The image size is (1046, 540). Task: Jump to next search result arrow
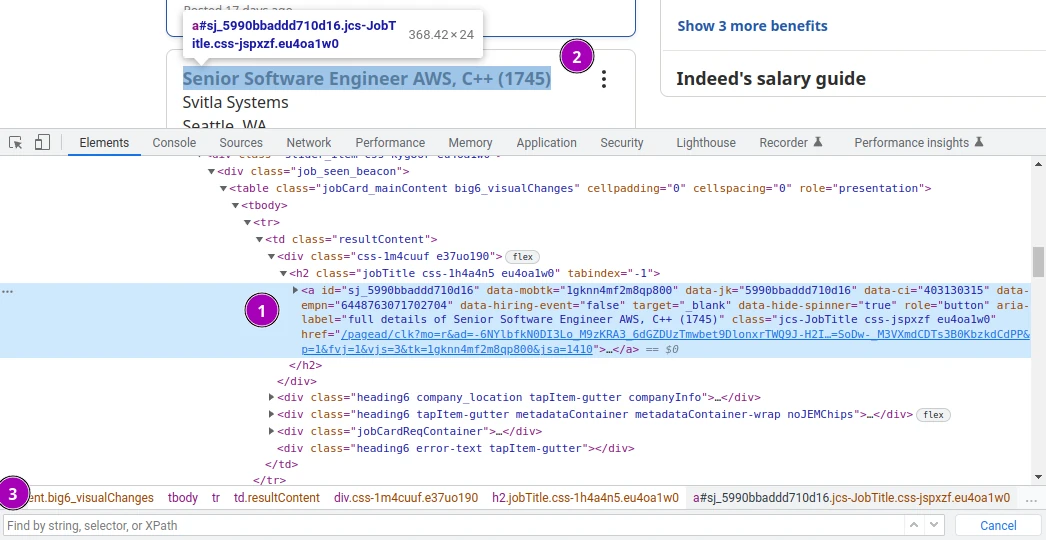[x=935, y=525]
